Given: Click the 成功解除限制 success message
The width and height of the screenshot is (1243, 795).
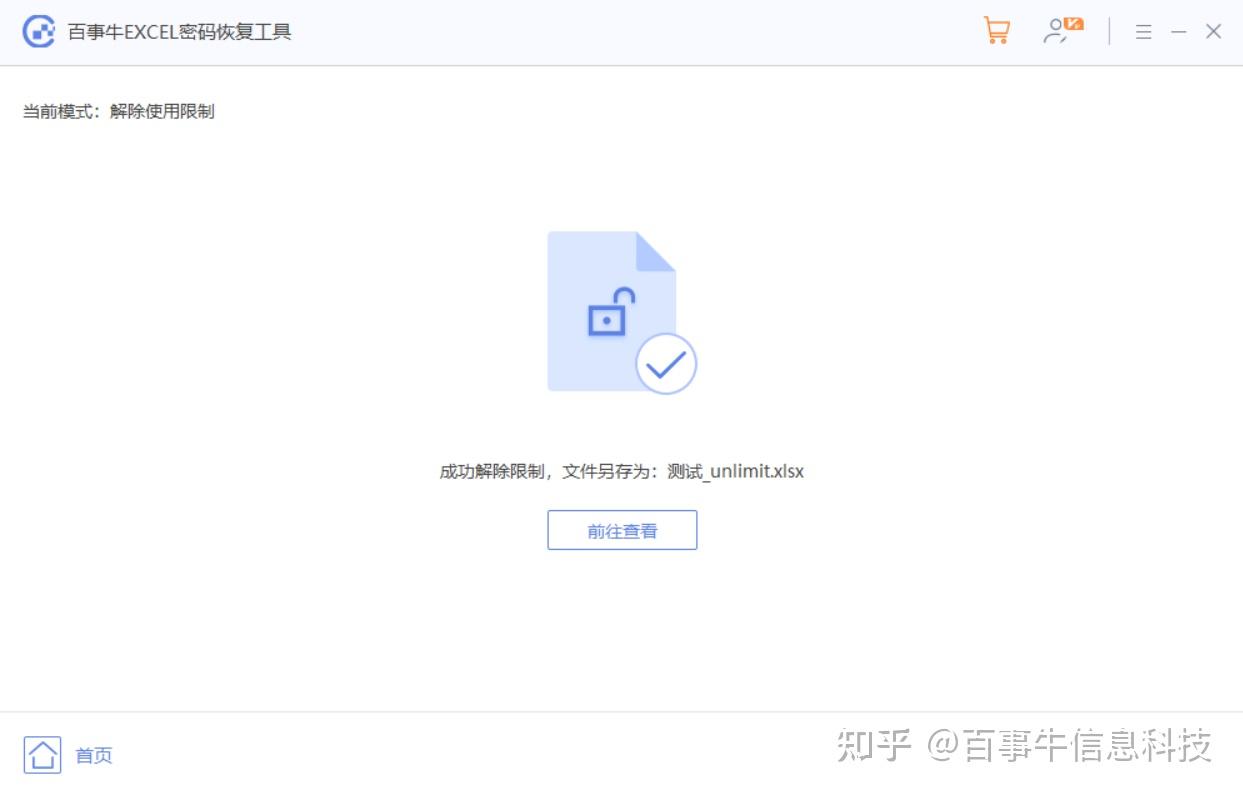Looking at the screenshot, I should 494,471.
